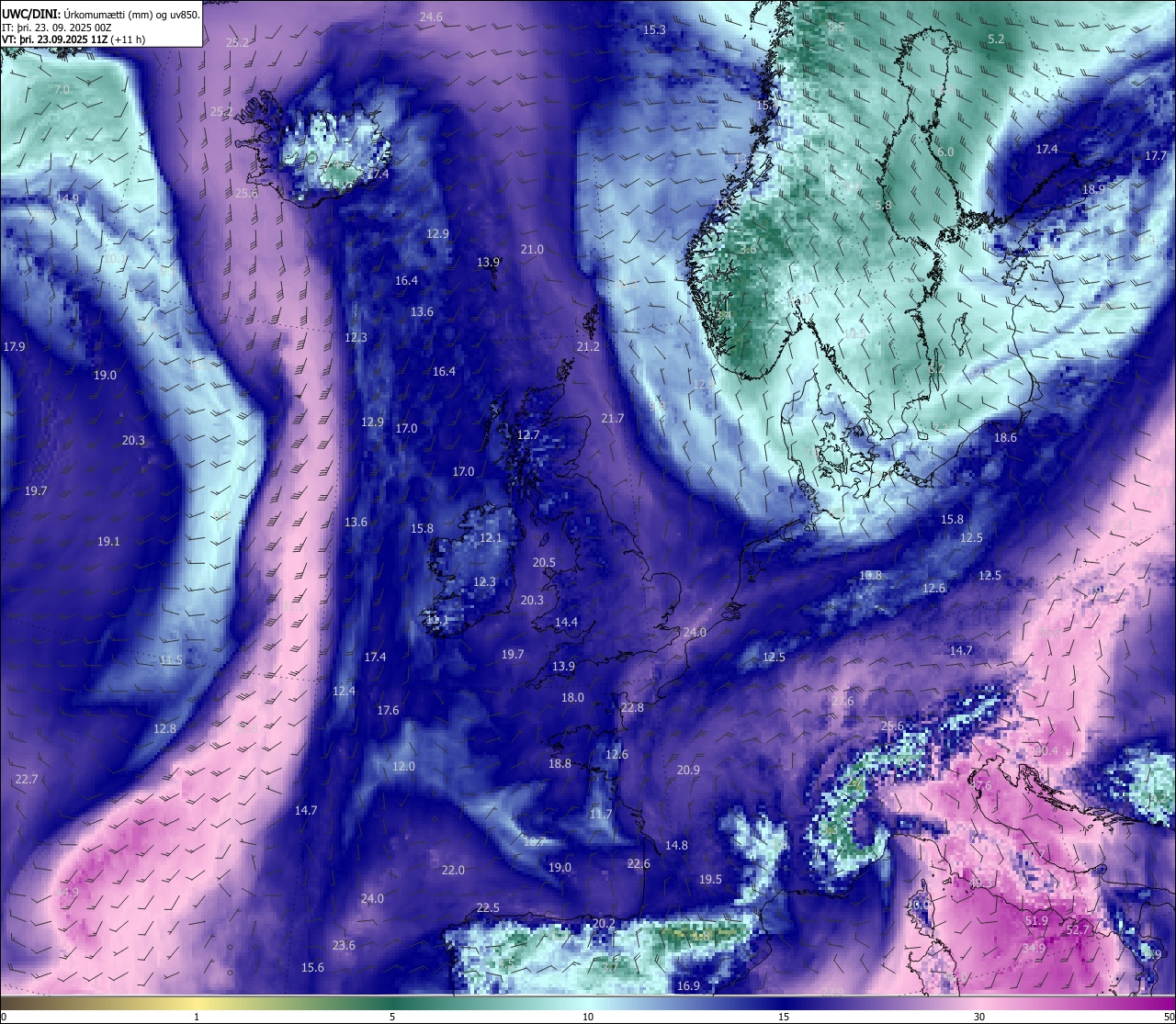
Task: Click the value 16.9 on the map
Action: (688, 986)
